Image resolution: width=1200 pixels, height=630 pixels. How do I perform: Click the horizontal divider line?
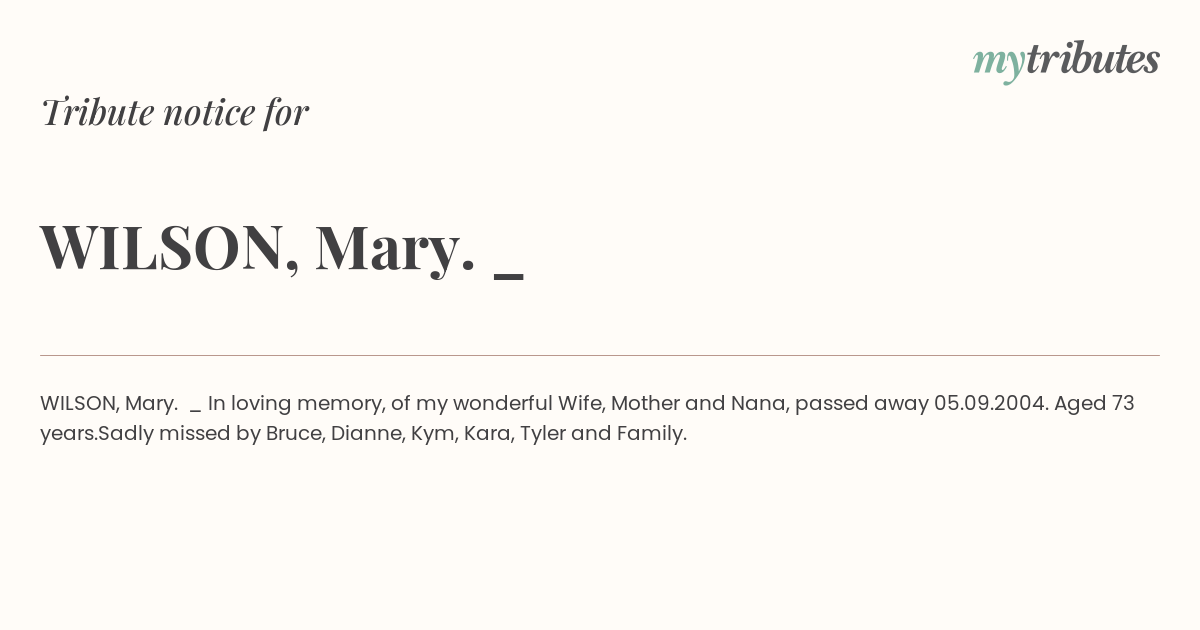tap(600, 355)
